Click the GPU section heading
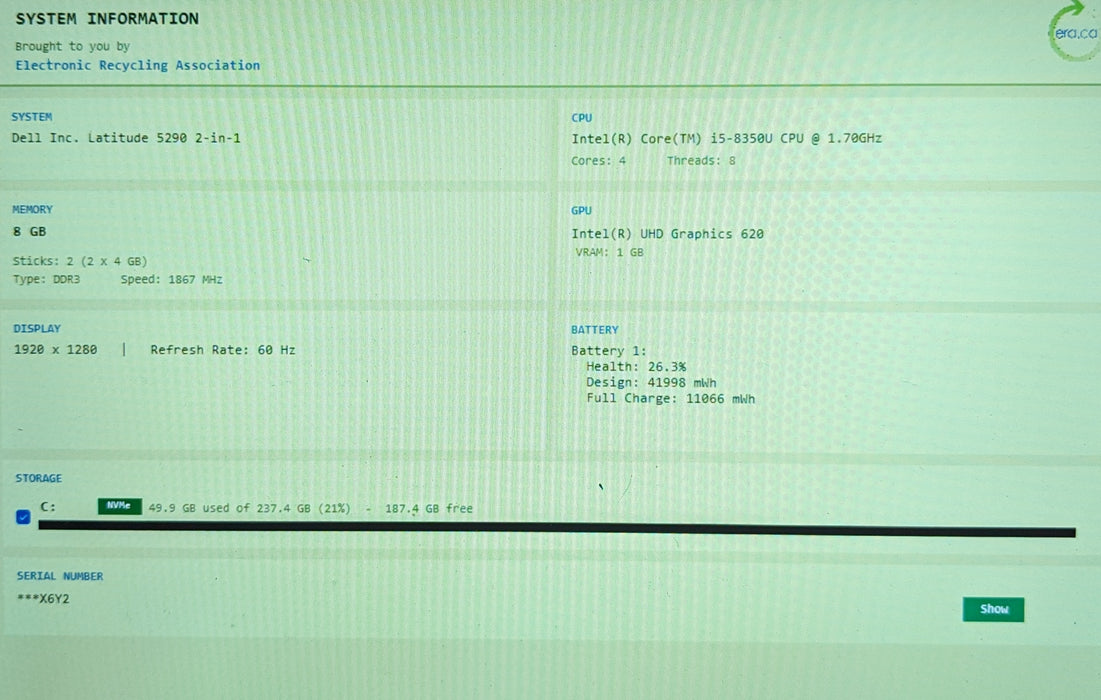Screen dimensions: 1101x700 pos(581,211)
